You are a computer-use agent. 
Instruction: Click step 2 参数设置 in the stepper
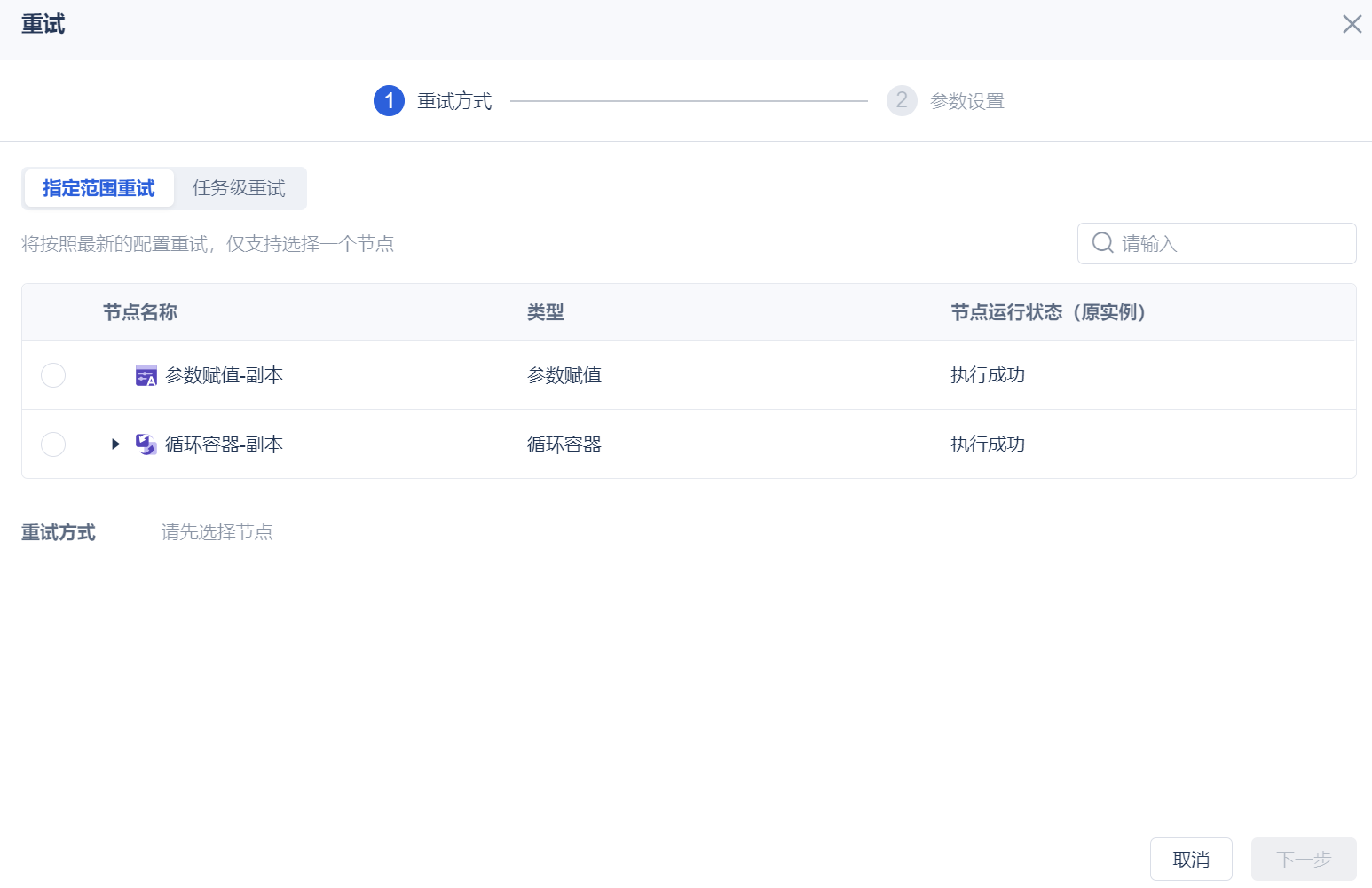[945, 101]
